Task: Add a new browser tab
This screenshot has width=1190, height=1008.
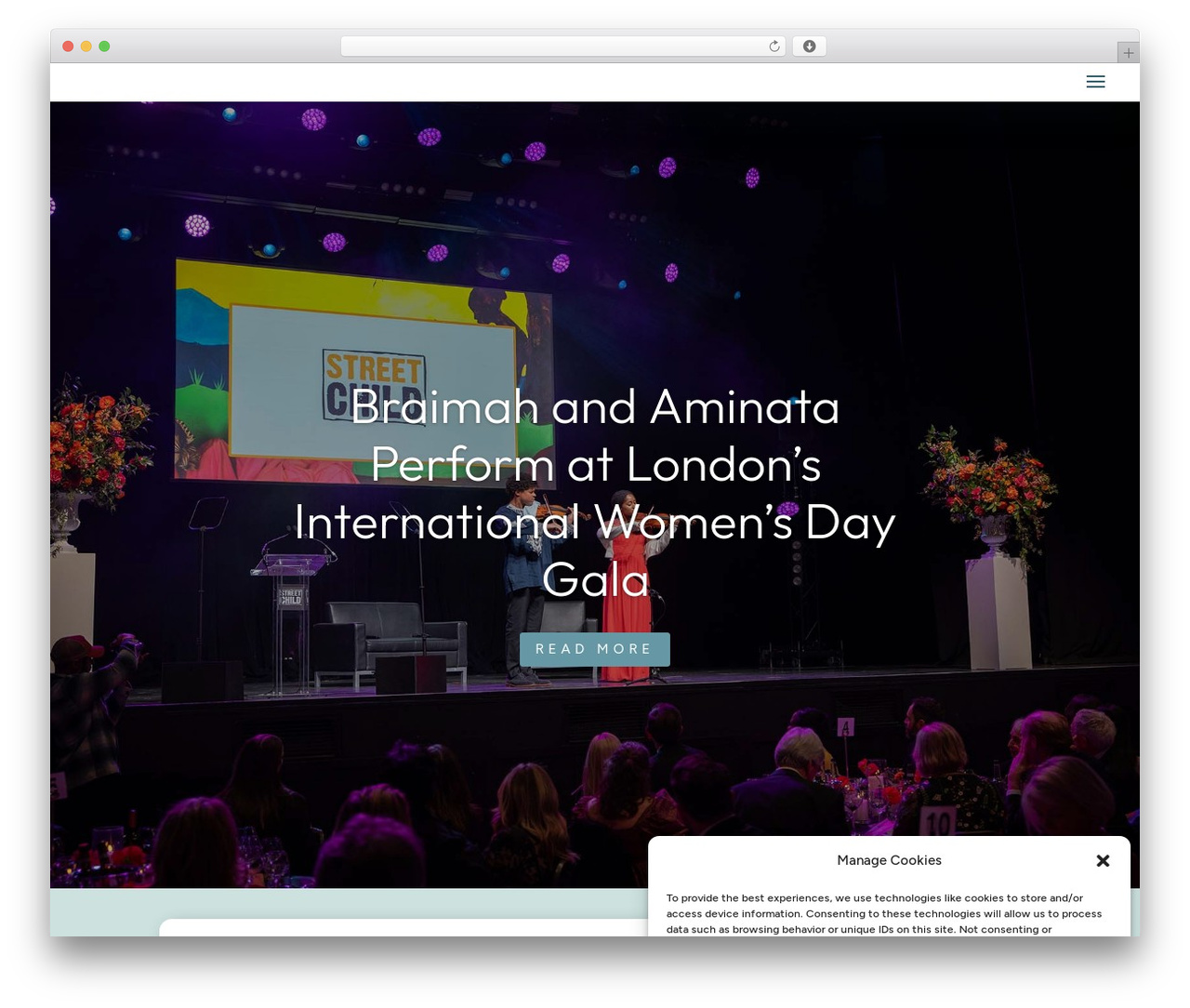Action: tap(1128, 53)
